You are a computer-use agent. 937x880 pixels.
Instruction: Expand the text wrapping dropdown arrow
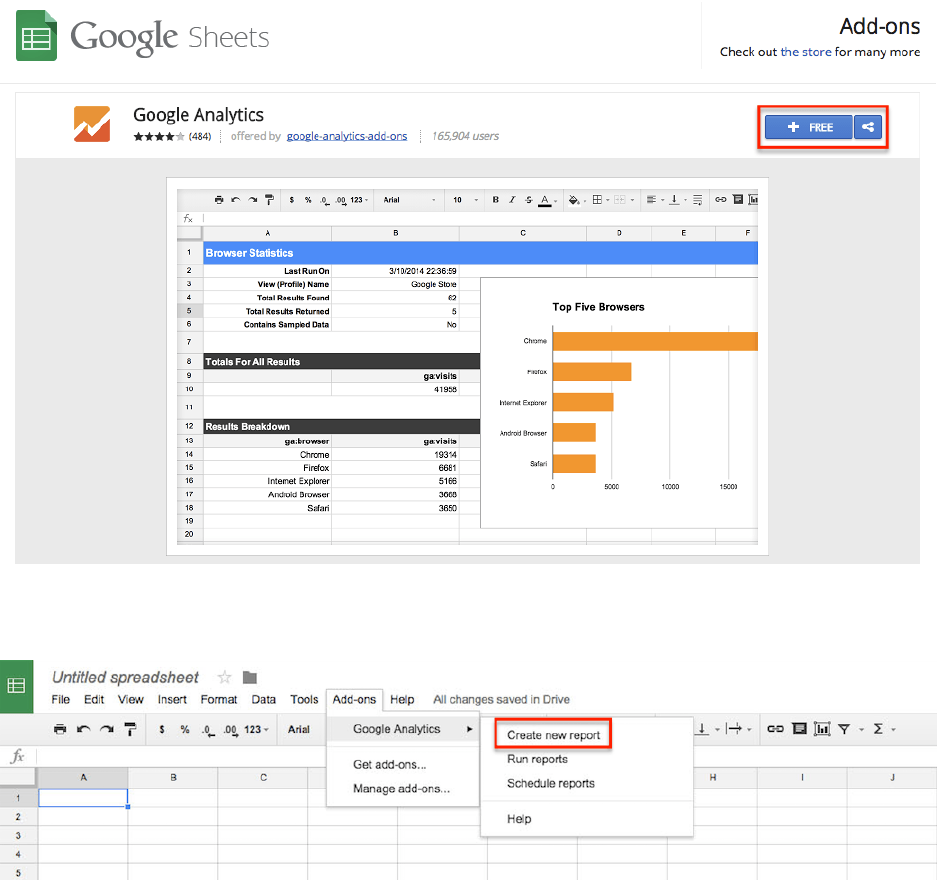click(x=749, y=729)
